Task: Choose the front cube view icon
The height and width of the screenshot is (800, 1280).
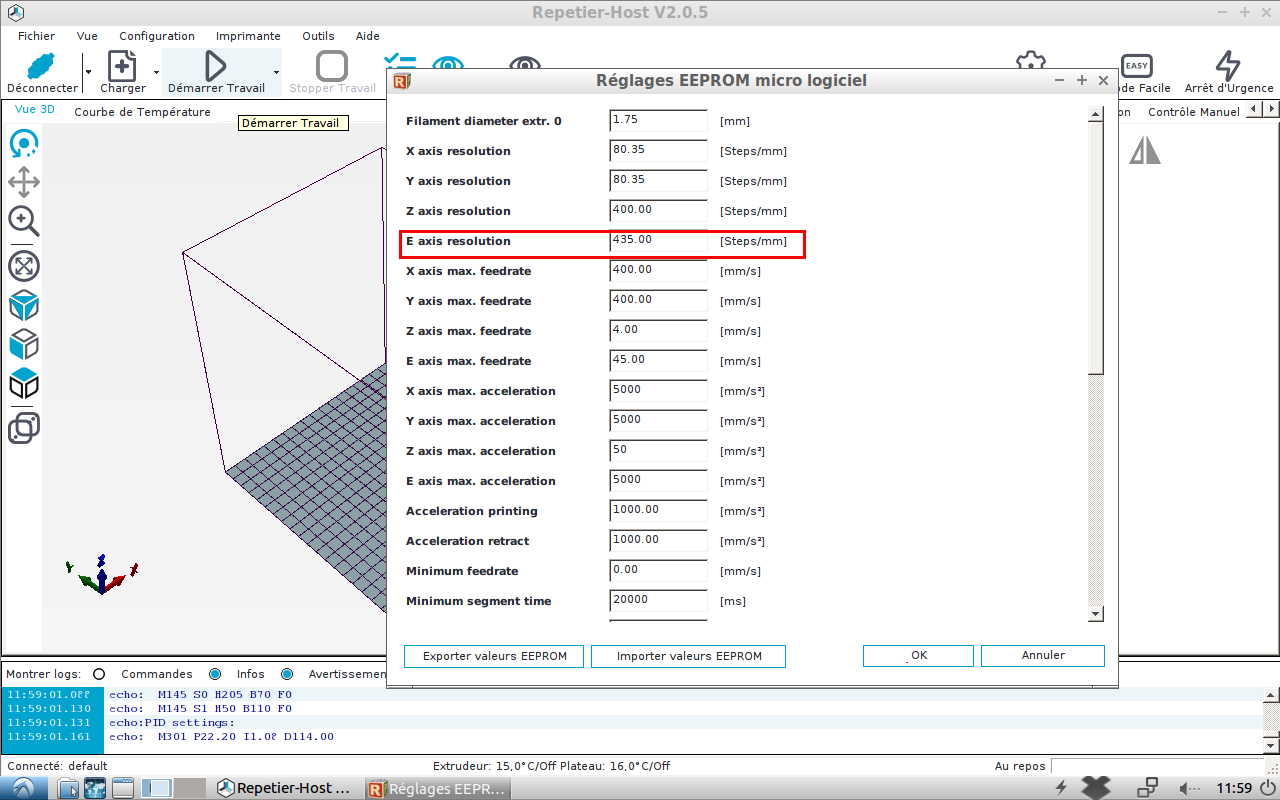Action: click(24, 344)
